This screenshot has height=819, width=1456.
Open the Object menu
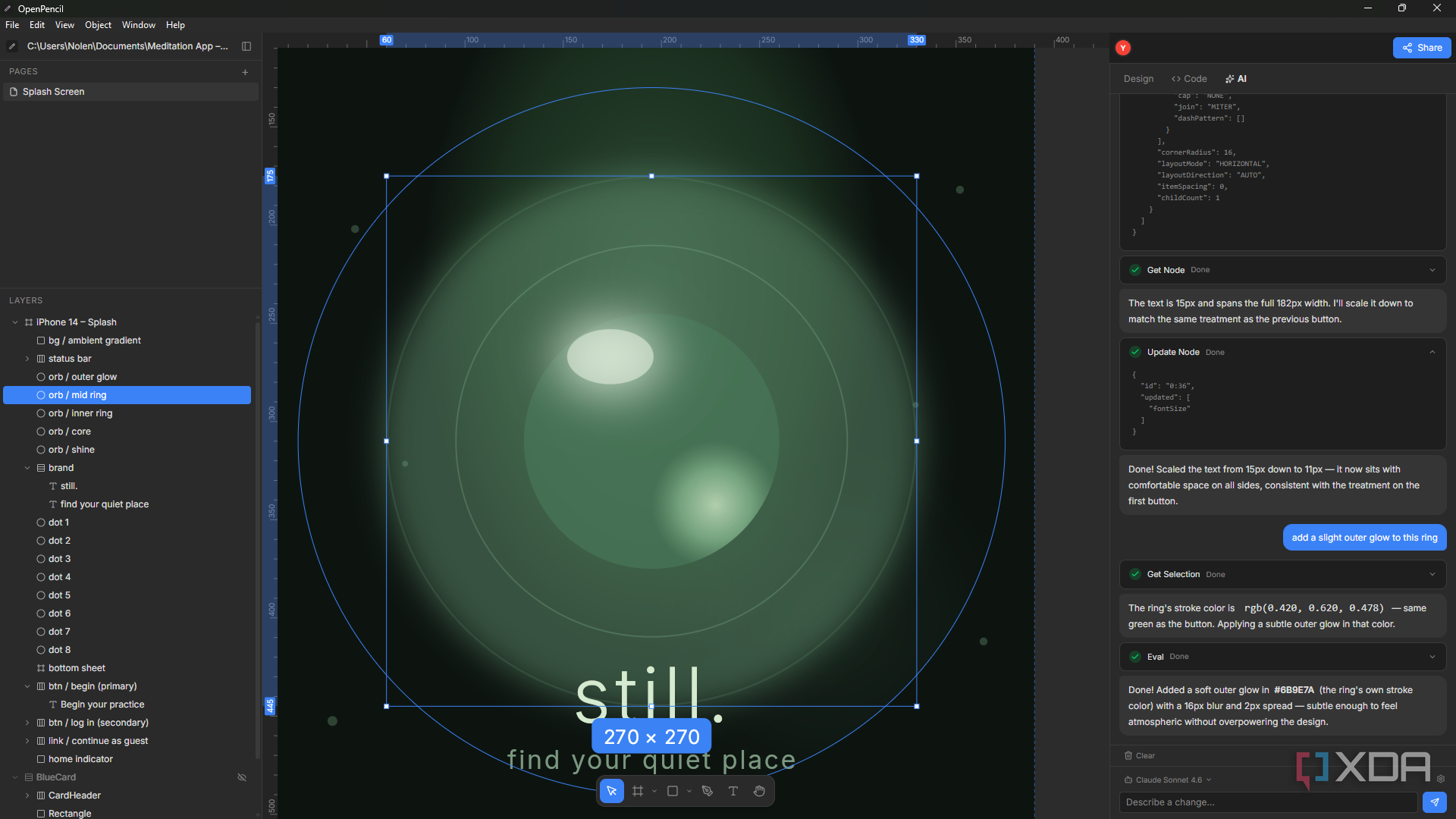point(98,25)
